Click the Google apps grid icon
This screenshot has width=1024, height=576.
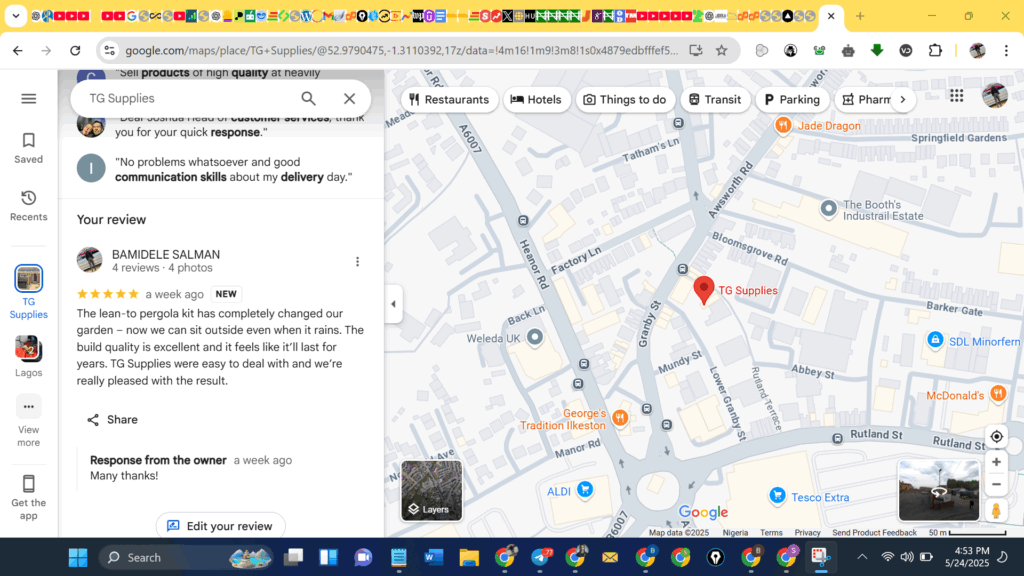[957, 96]
